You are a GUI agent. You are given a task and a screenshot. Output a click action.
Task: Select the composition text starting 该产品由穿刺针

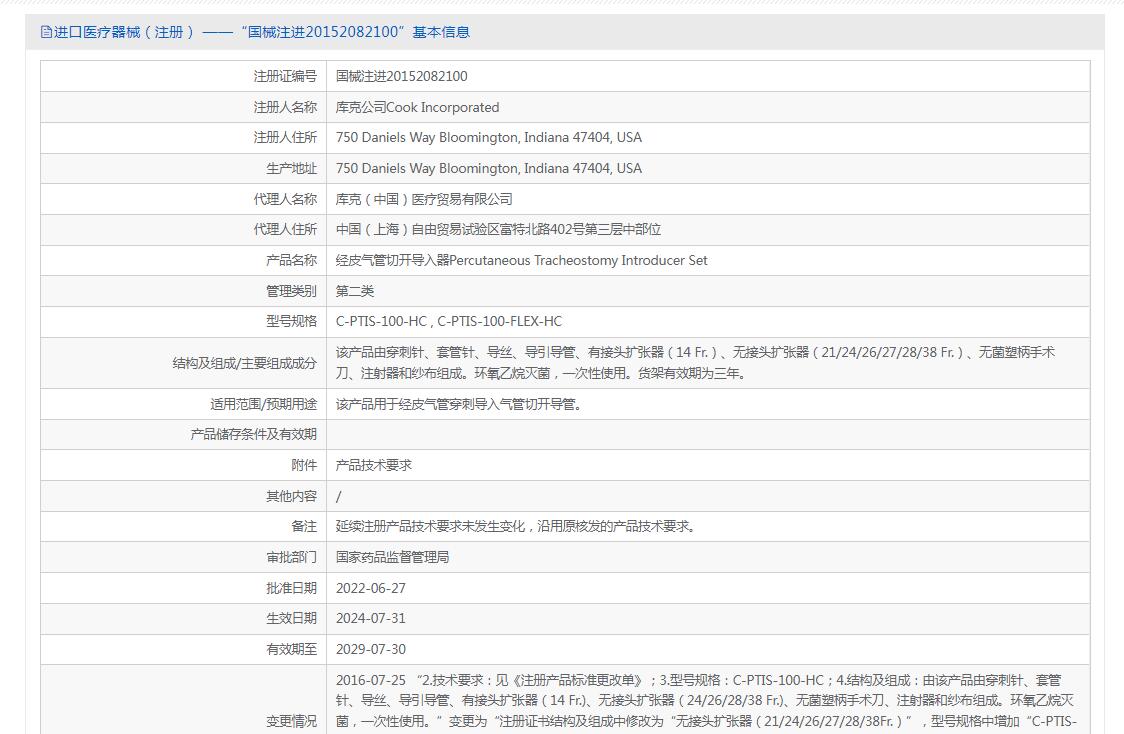point(695,363)
